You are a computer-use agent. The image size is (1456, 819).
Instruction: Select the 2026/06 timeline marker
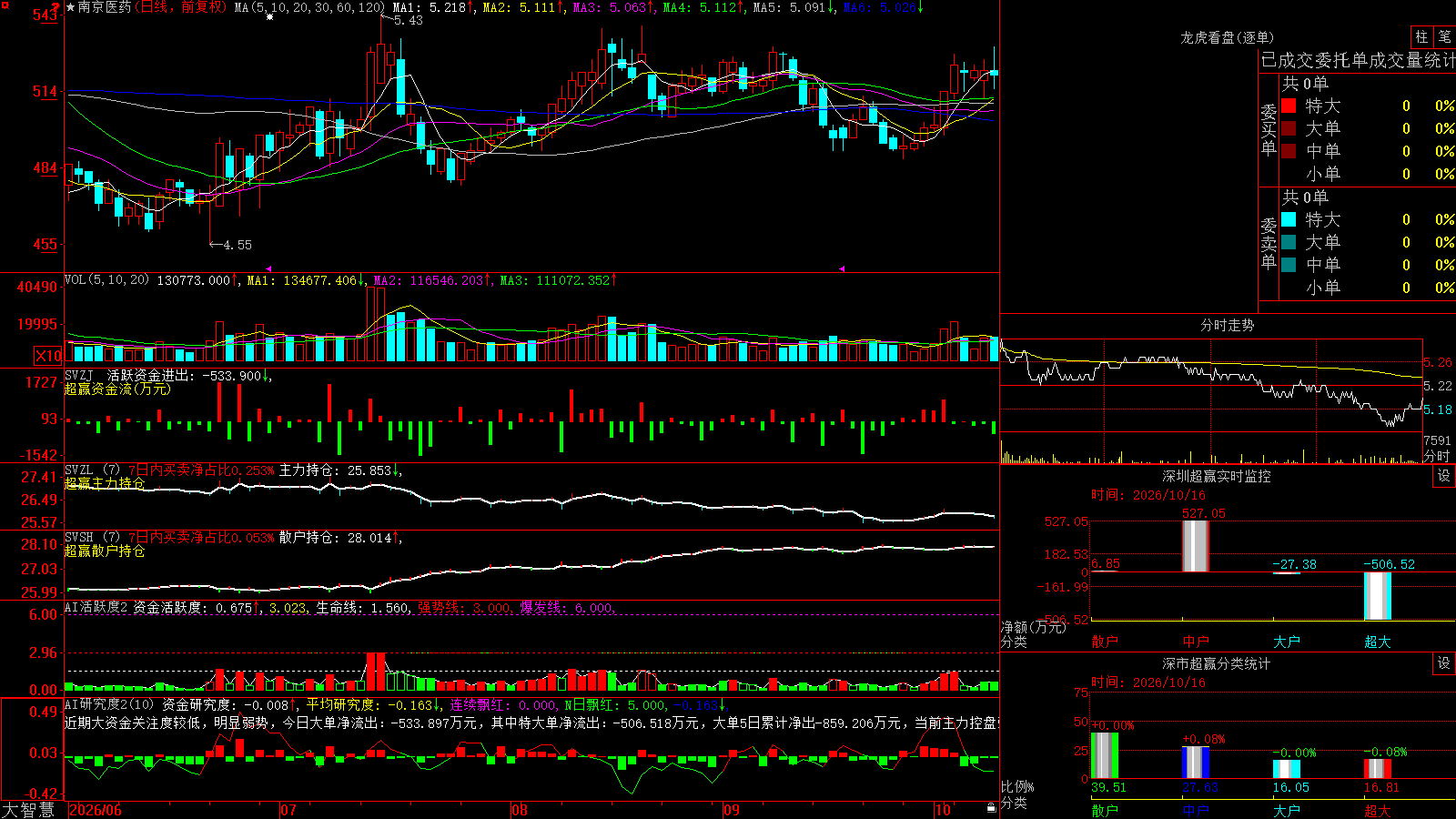96,810
